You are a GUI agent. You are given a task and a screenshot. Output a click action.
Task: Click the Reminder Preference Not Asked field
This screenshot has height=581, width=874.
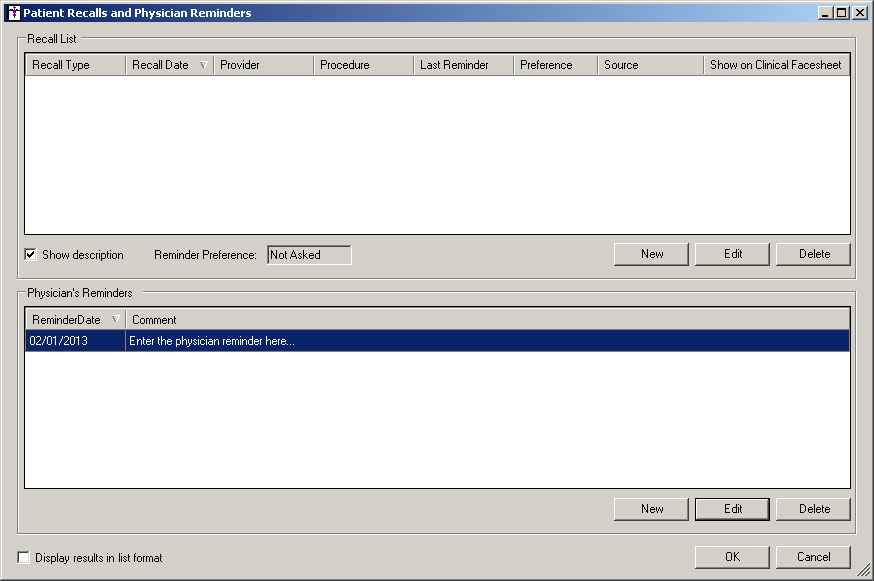pos(309,255)
